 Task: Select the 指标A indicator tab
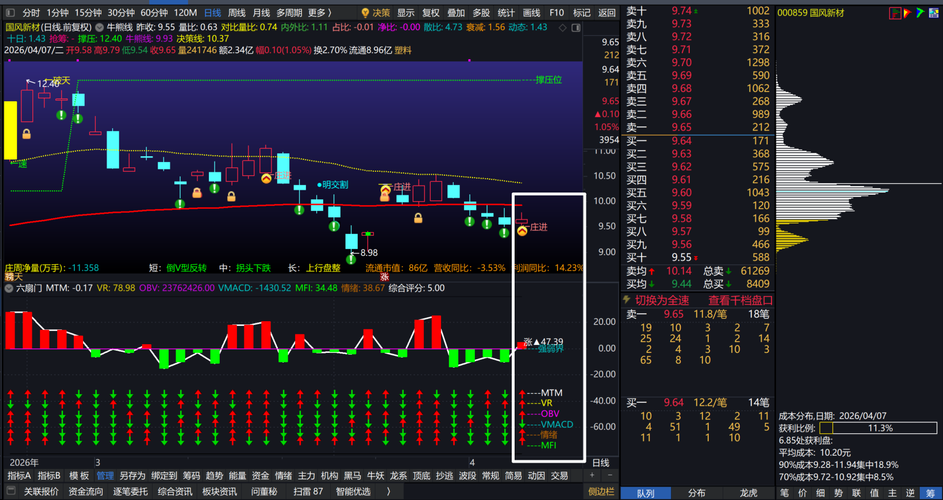(19, 476)
